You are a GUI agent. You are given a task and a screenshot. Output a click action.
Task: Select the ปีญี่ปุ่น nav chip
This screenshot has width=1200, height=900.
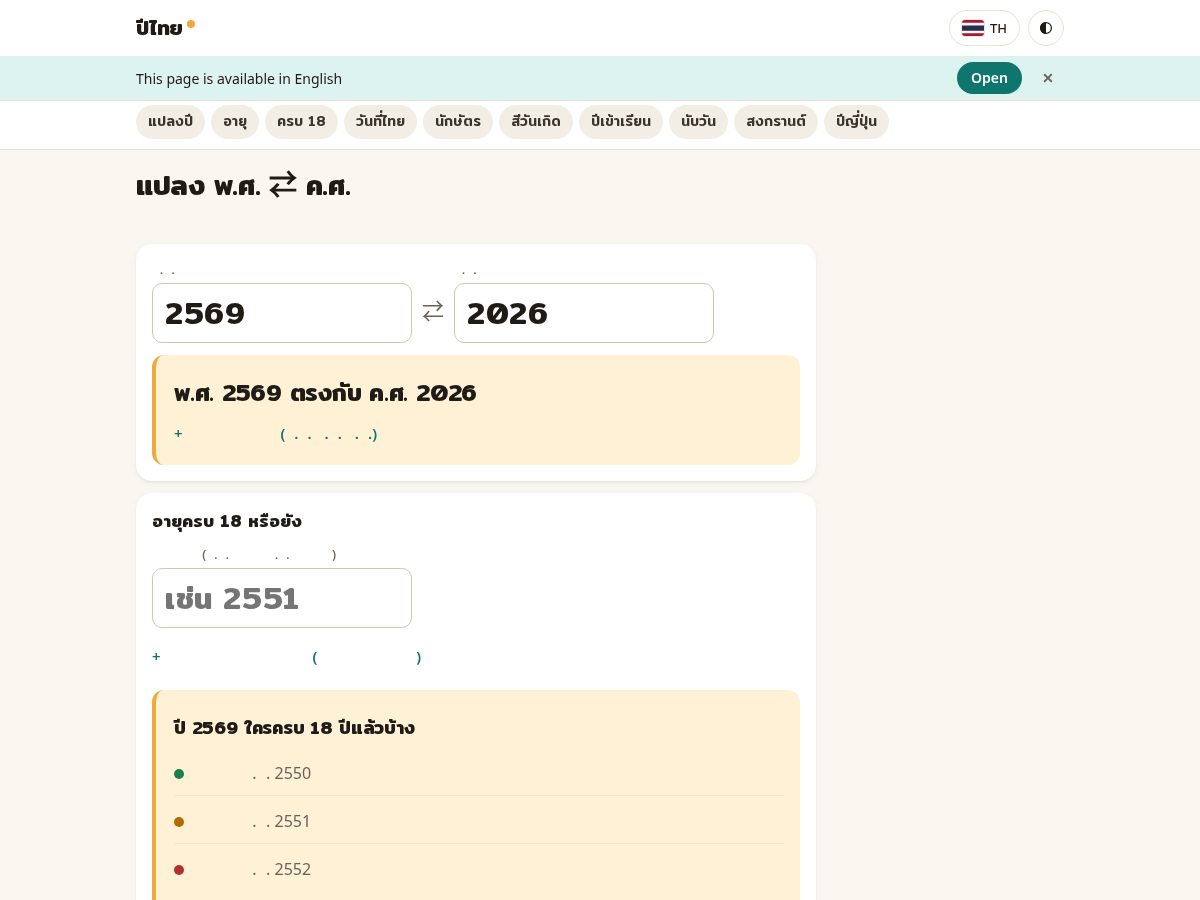pos(856,122)
